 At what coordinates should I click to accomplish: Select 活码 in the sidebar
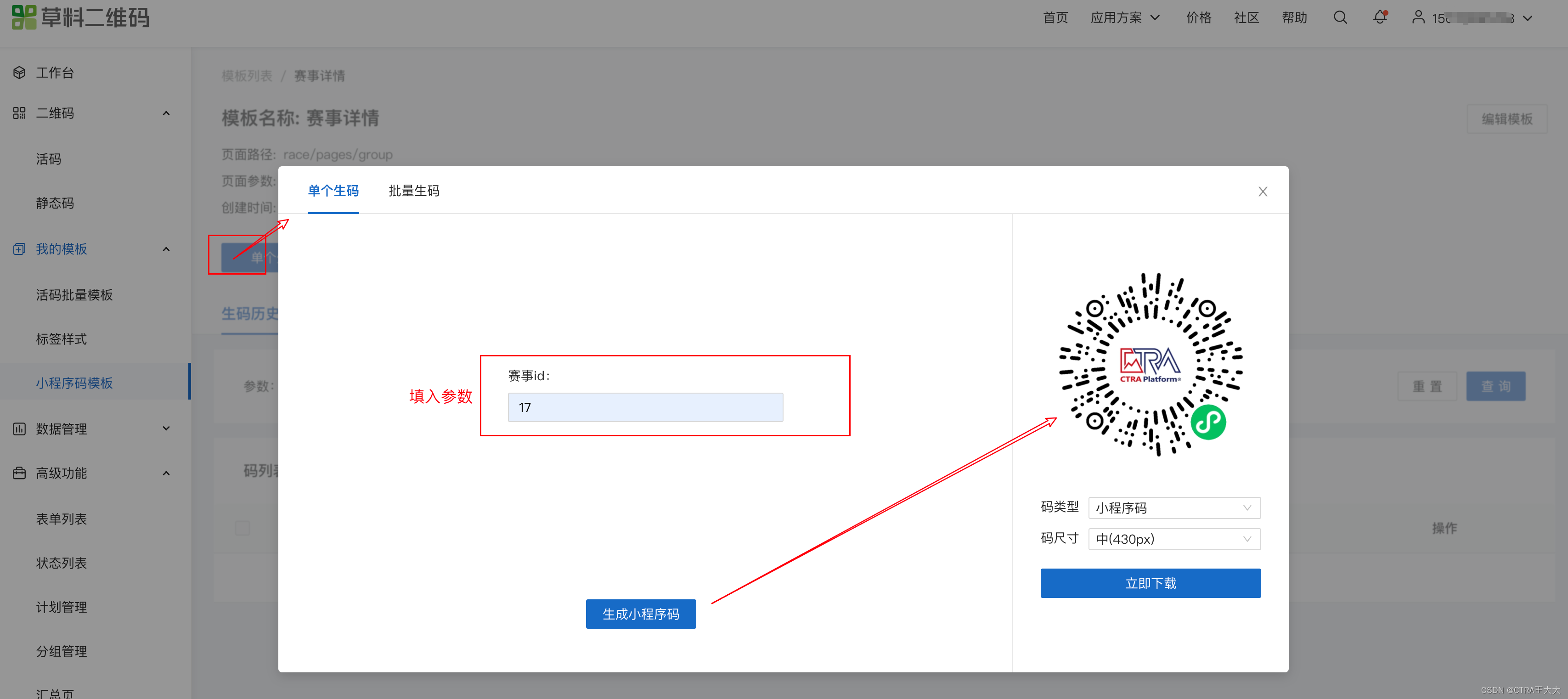48,159
